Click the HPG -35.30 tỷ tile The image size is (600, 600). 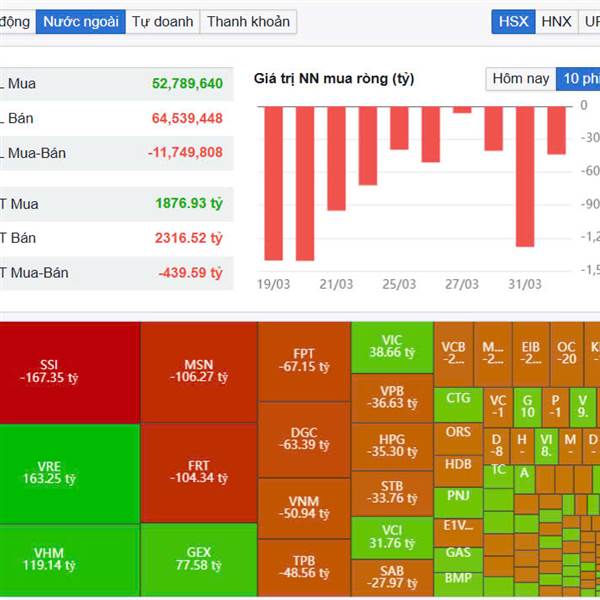392,447
